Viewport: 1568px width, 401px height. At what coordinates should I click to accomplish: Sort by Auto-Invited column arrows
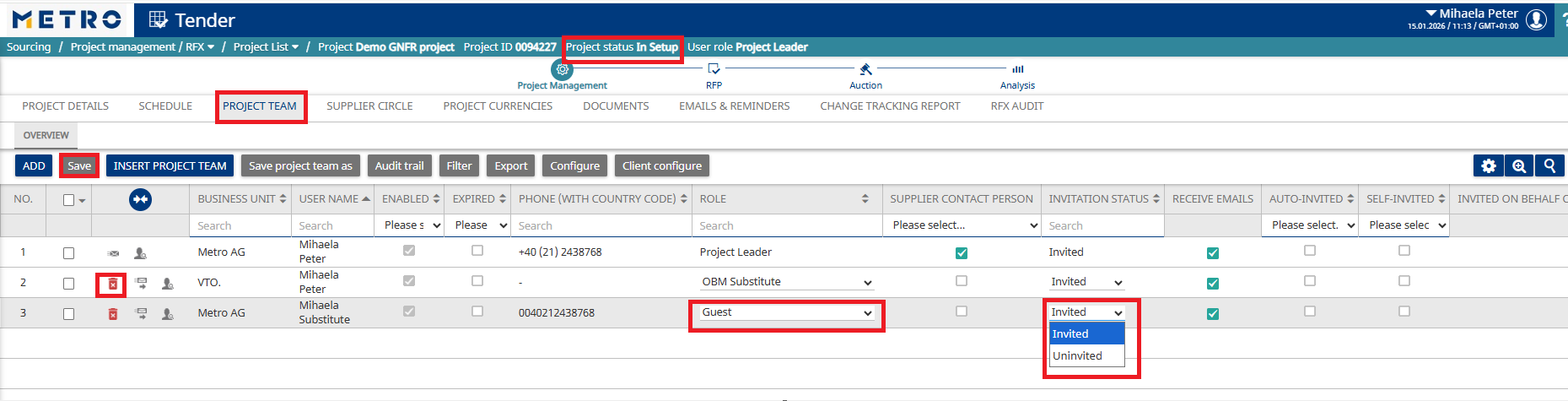[x=1350, y=199]
